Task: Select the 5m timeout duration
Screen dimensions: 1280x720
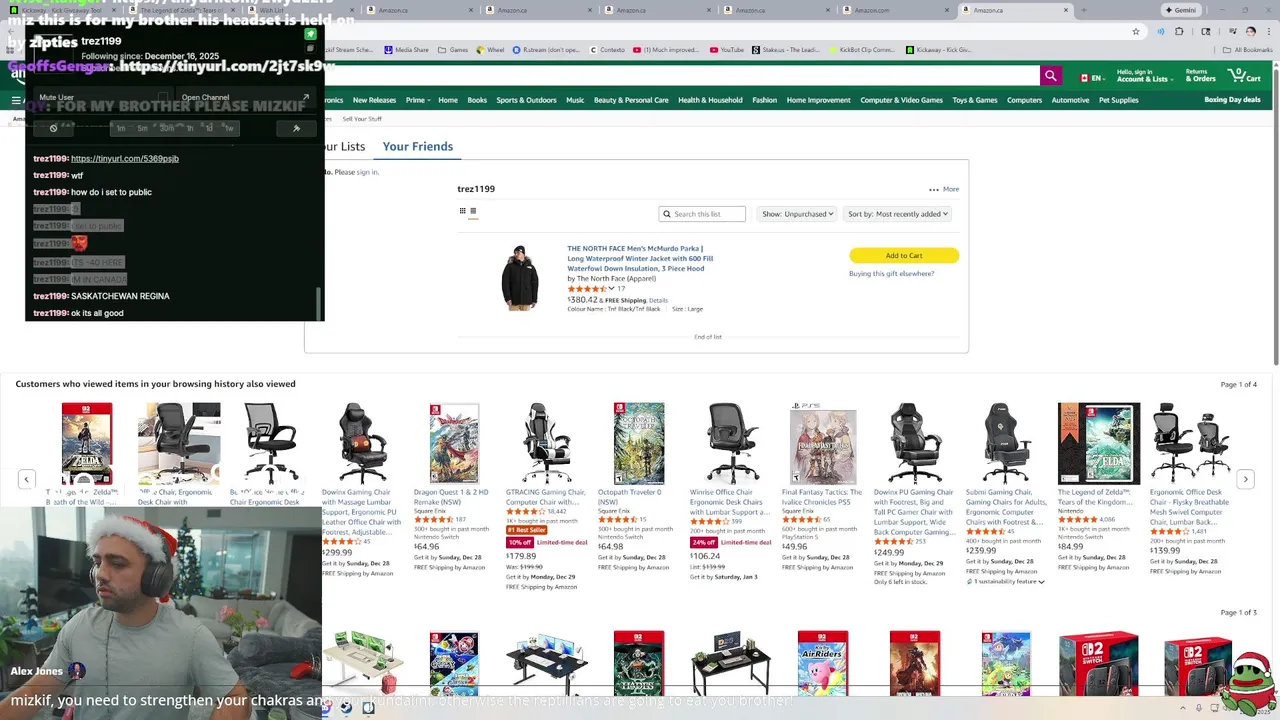Action: pos(143,128)
